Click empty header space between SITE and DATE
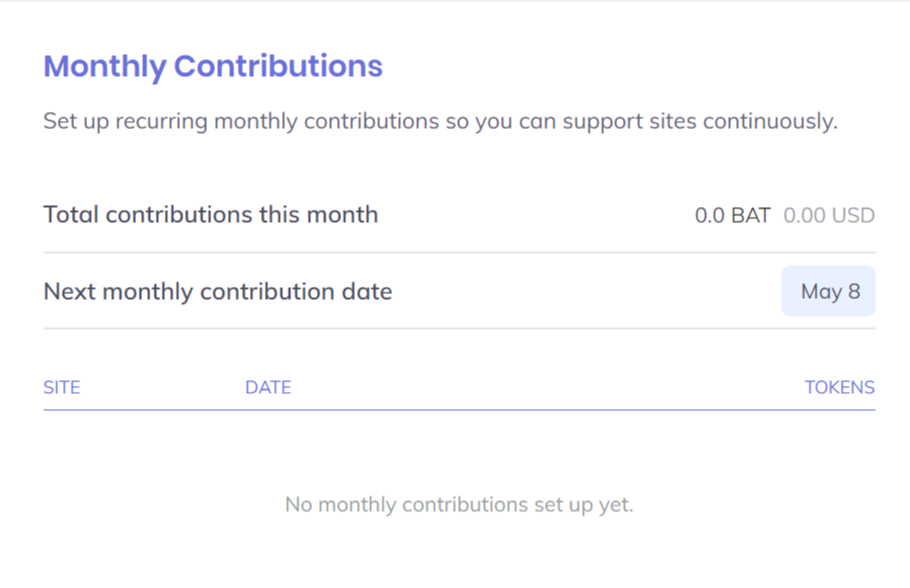Image resolution: width=910 pixels, height=588 pixels. [x=162, y=387]
